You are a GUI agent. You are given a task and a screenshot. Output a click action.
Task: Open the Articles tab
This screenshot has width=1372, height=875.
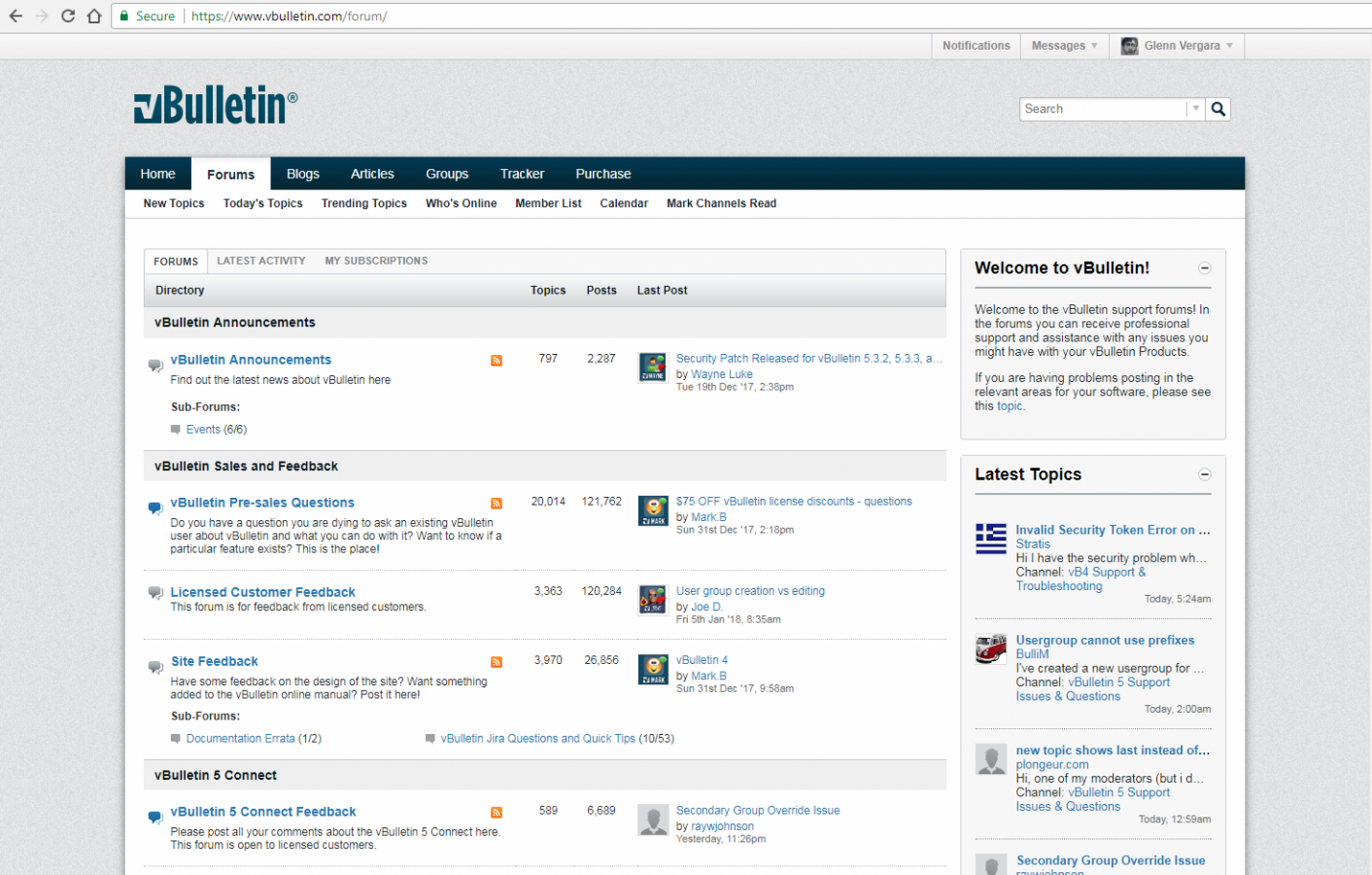pos(372,174)
